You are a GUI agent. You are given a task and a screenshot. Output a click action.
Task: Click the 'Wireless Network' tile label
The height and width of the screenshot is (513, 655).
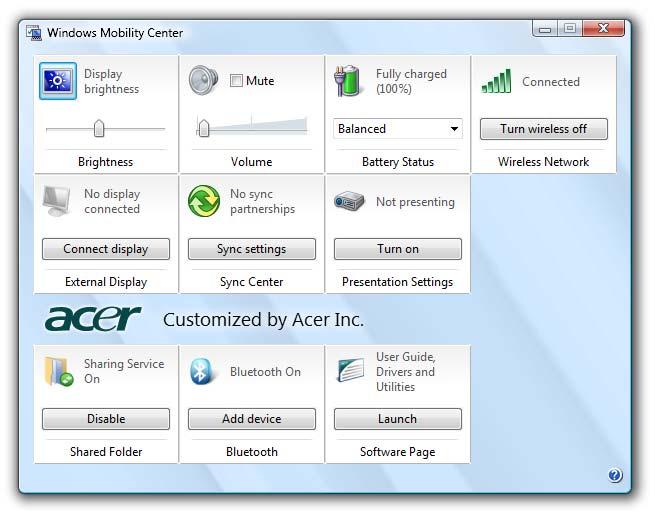543,162
